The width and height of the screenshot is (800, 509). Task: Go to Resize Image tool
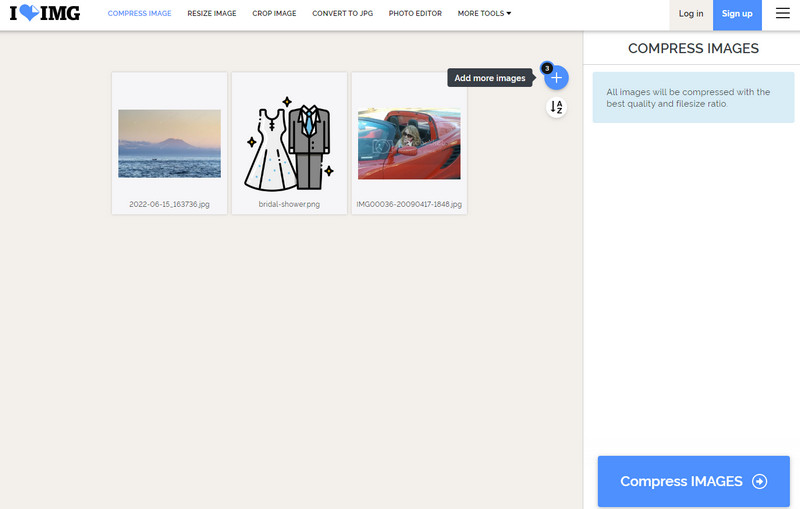tap(212, 14)
